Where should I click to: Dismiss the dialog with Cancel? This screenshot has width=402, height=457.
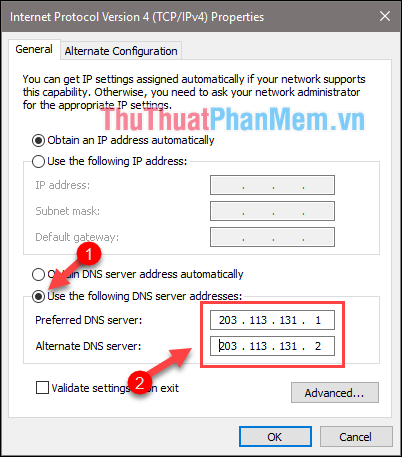[356, 437]
